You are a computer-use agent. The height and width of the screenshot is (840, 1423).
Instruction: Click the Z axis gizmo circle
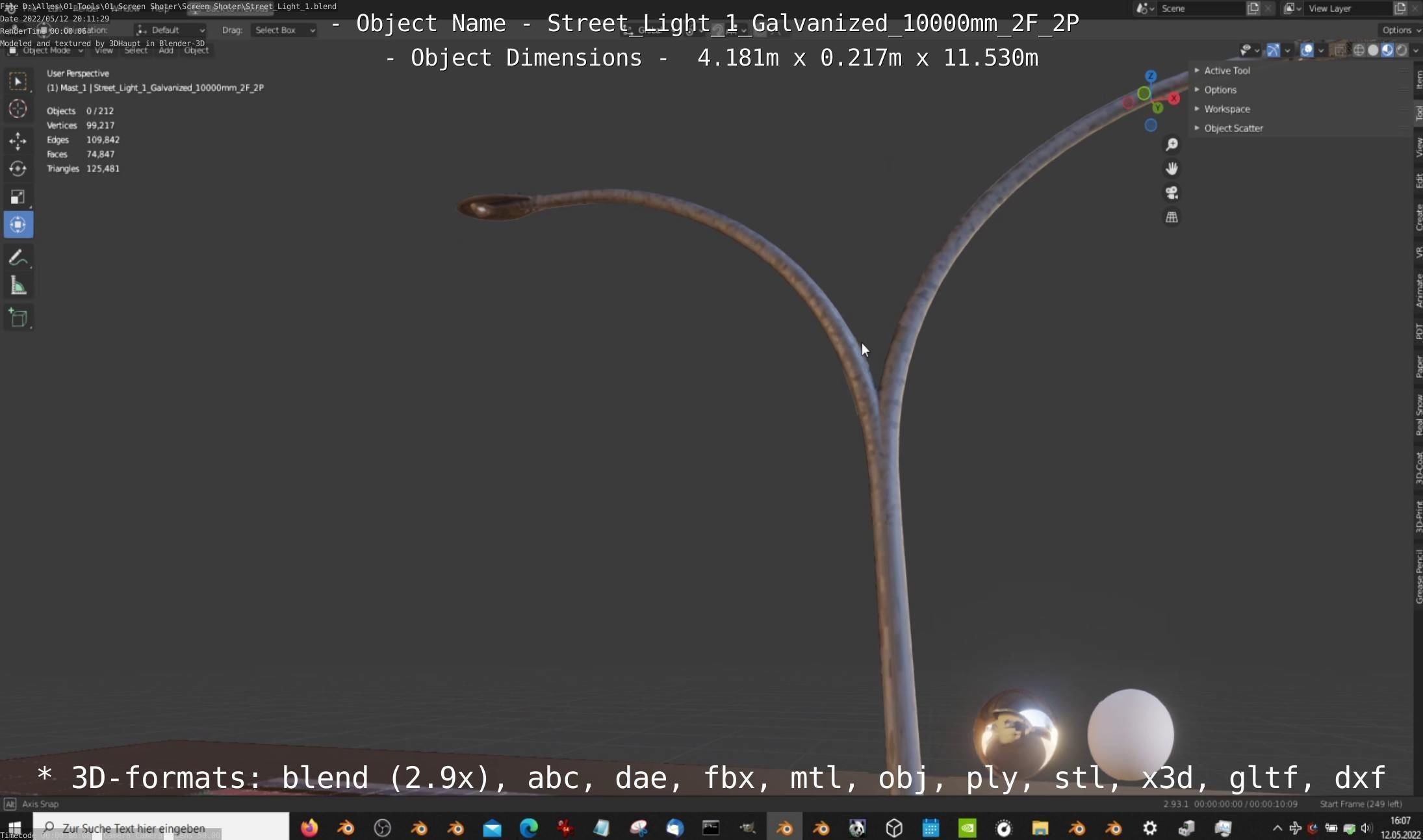pyautogui.click(x=1151, y=76)
